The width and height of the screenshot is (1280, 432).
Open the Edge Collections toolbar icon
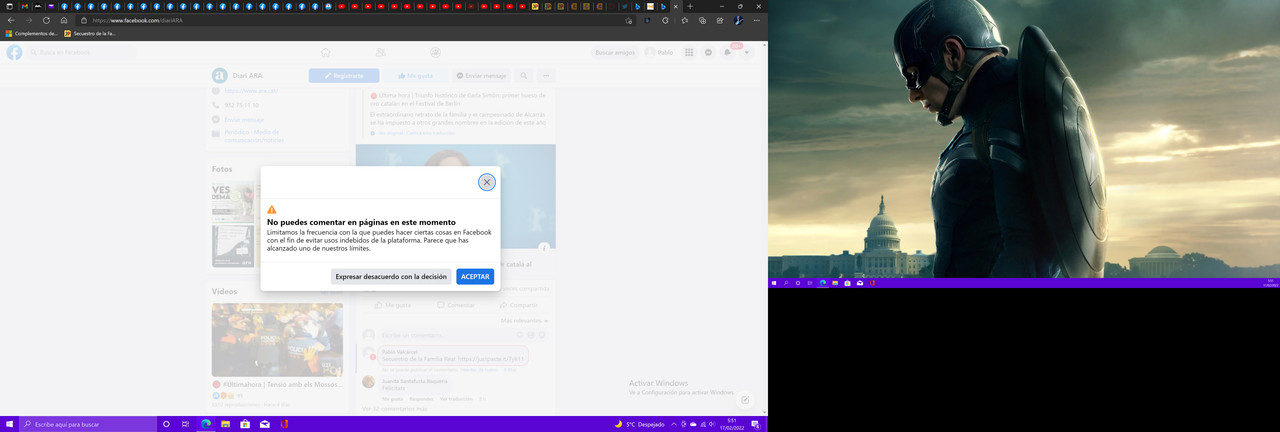click(702, 20)
